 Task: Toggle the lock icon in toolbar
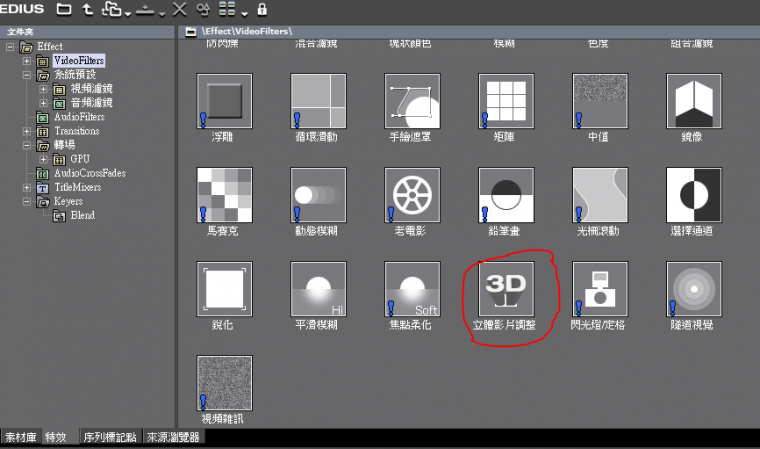point(262,9)
